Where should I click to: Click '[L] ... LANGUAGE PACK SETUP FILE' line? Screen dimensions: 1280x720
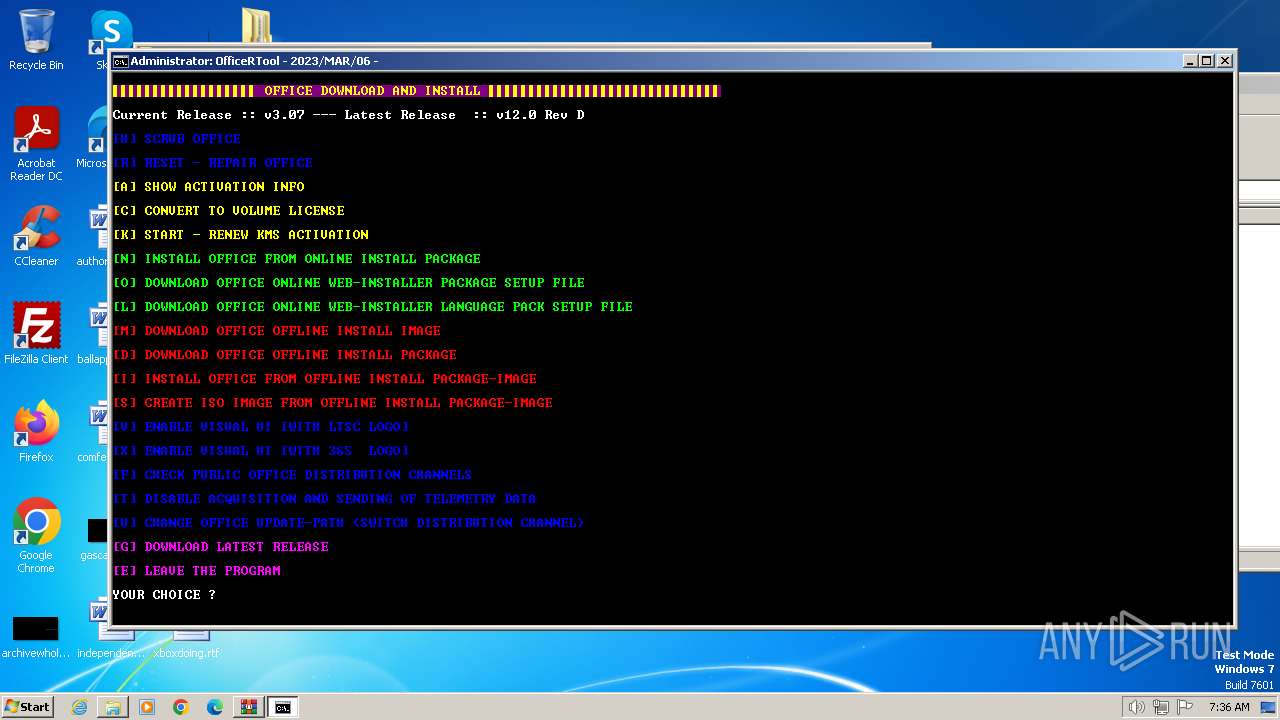click(x=372, y=307)
